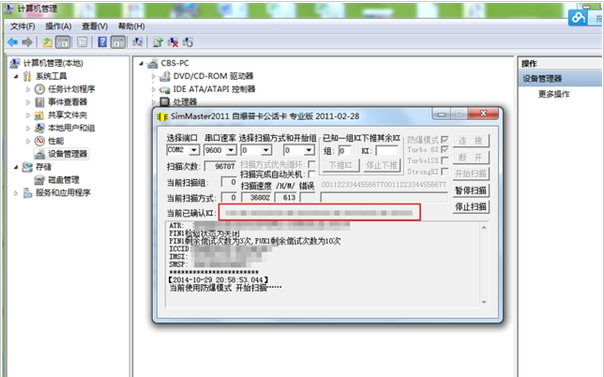Image resolution: width=604 pixels, height=377 pixels.
Task: Toggle the show/hide console tree icon
Action: [x=63, y=42]
